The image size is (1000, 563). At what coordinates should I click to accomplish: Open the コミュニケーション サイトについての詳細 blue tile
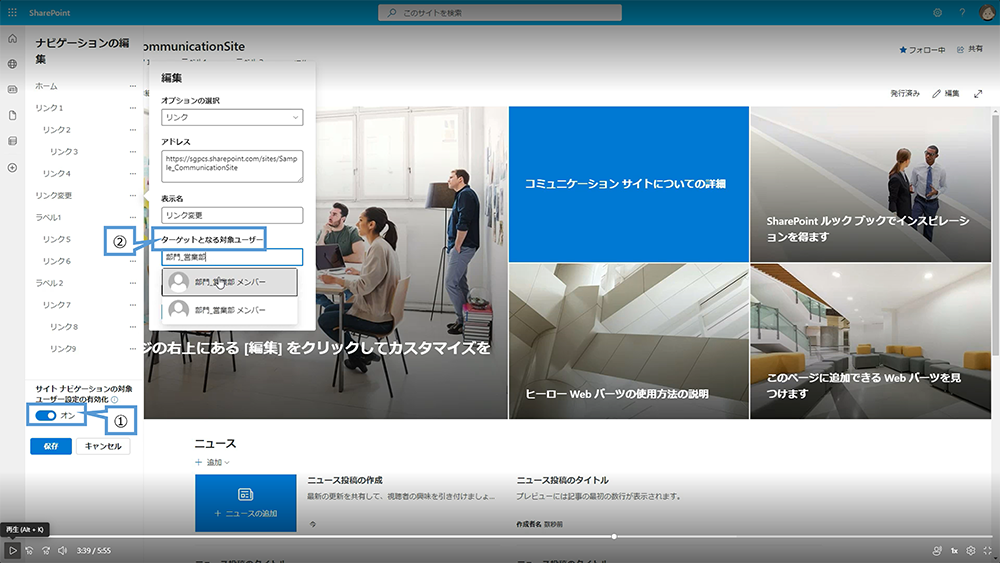click(629, 184)
